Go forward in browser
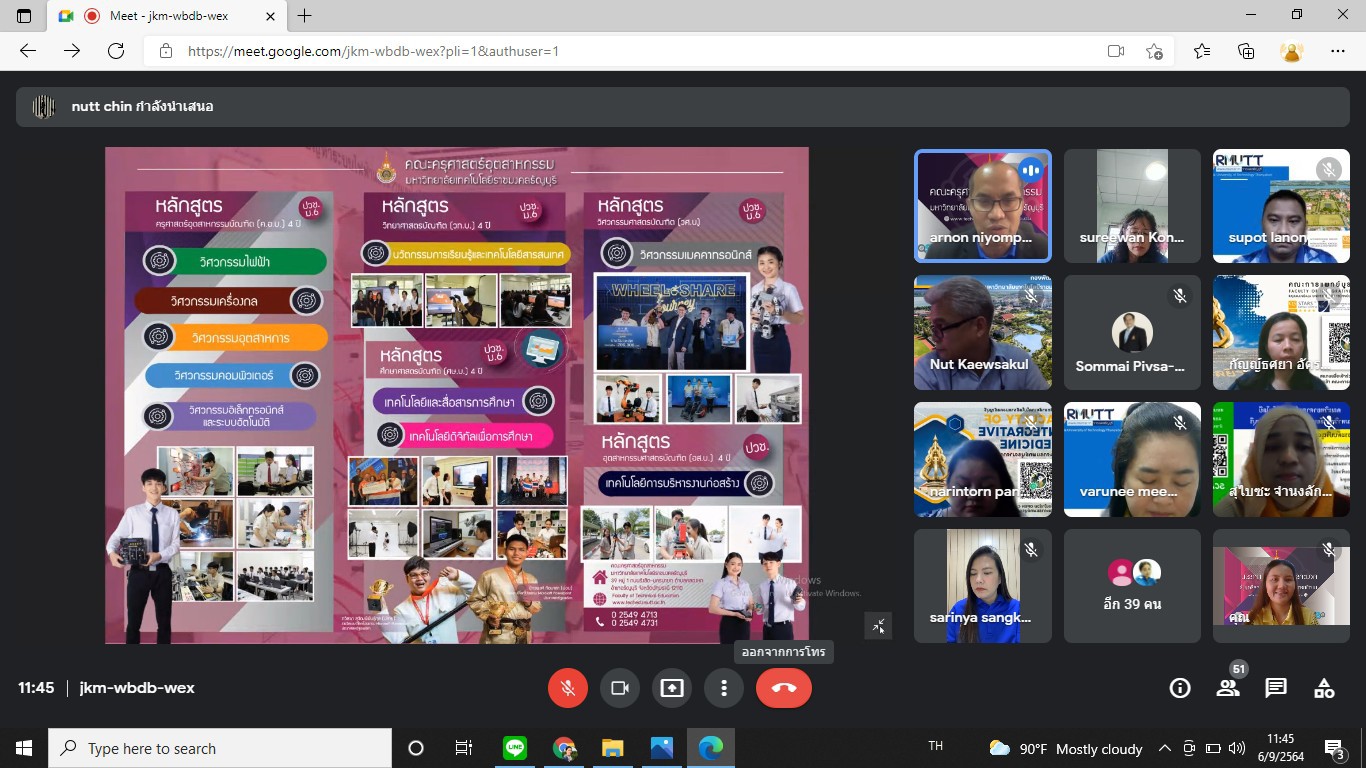This screenshot has width=1366, height=768. coord(72,51)
